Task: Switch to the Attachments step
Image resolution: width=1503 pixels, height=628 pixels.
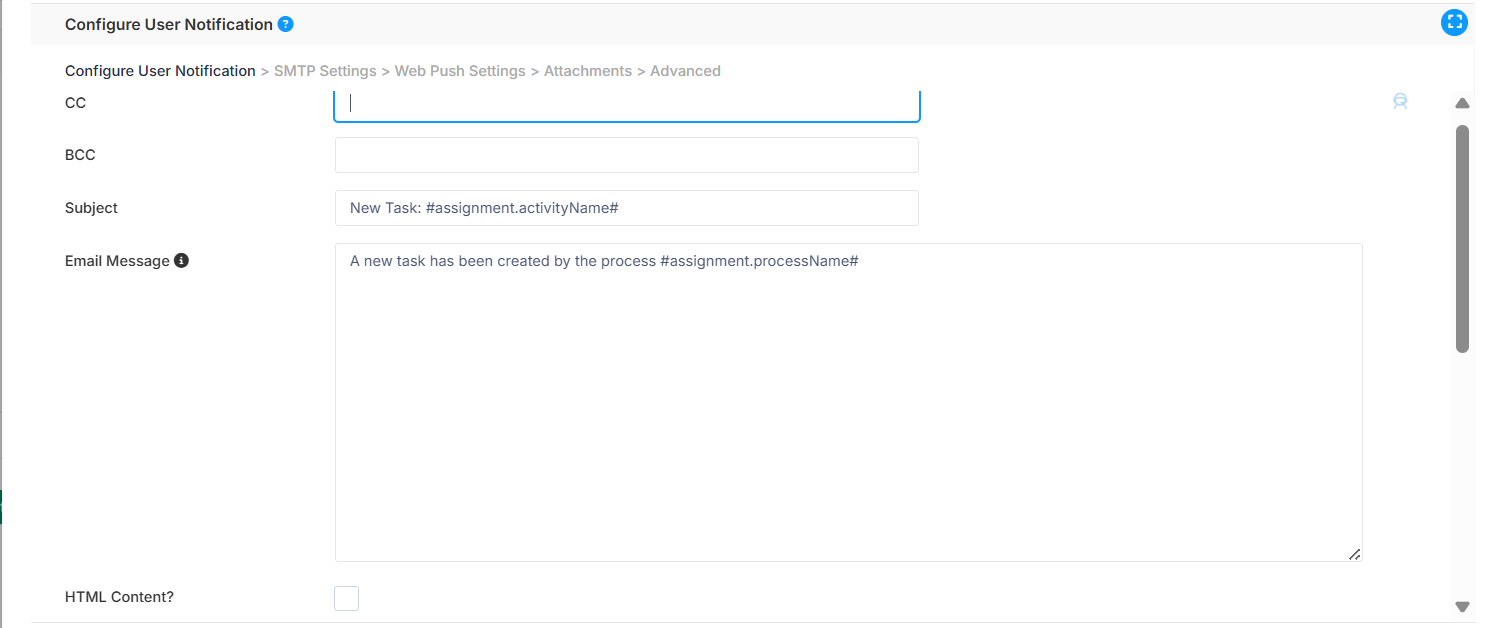Action: point(588,71)
